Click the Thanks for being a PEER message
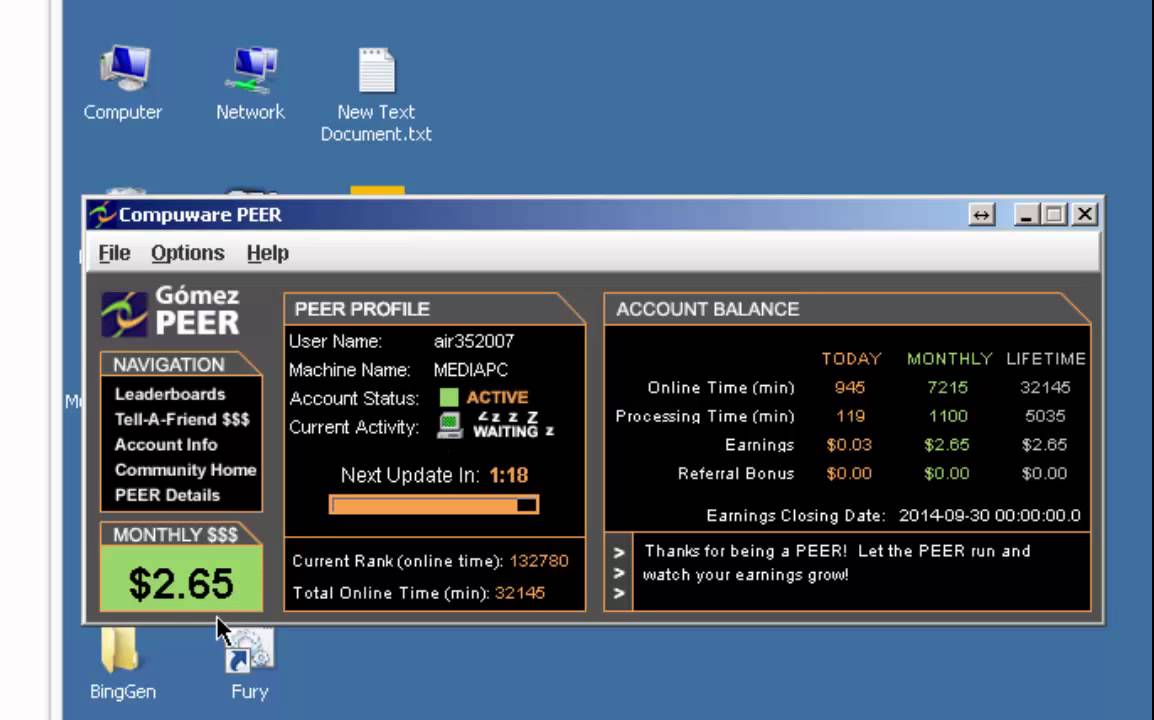This screenshot has width=1154, height=720. (837, 562)
